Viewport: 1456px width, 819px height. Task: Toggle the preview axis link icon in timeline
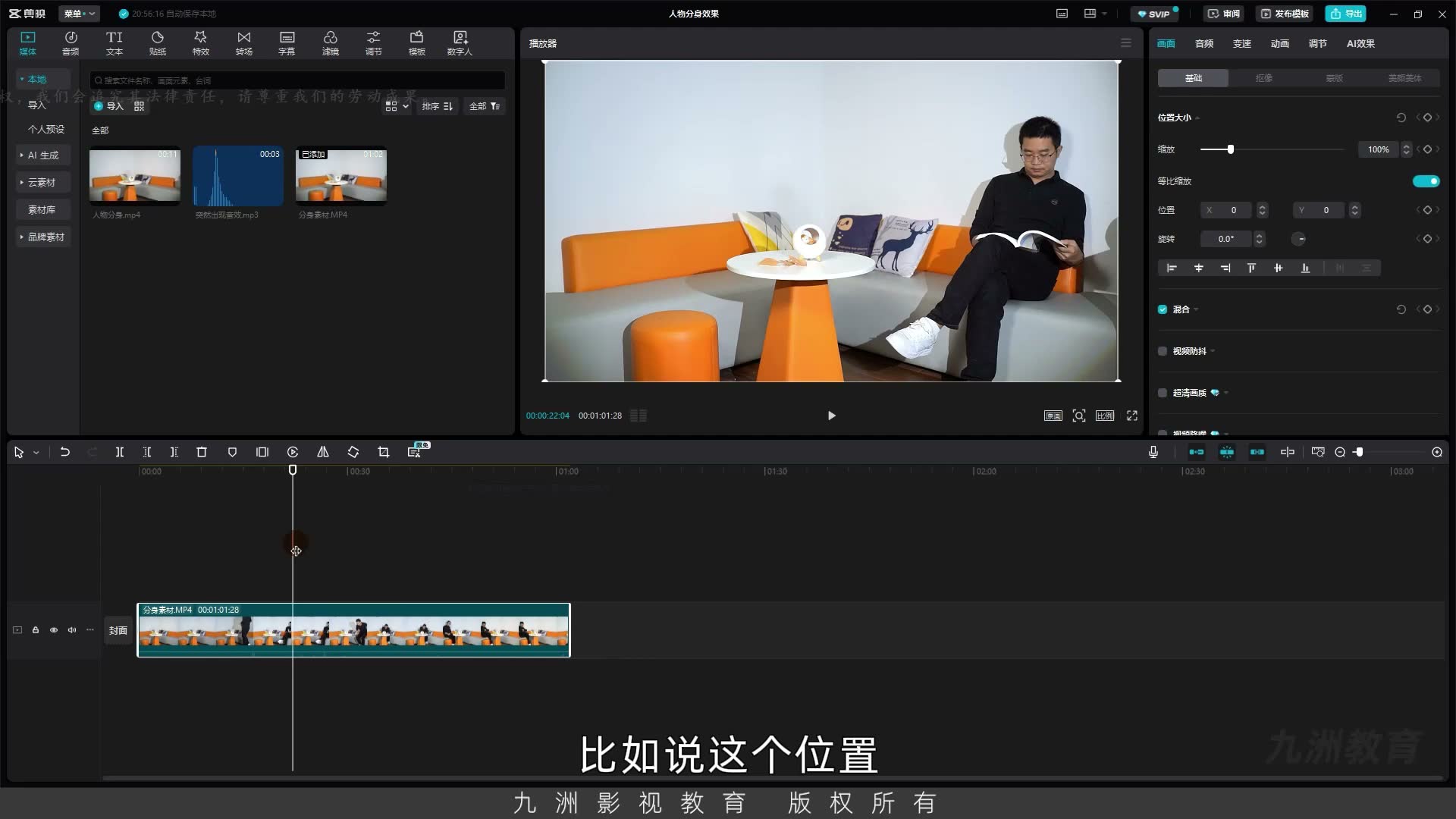point(1288,452)
